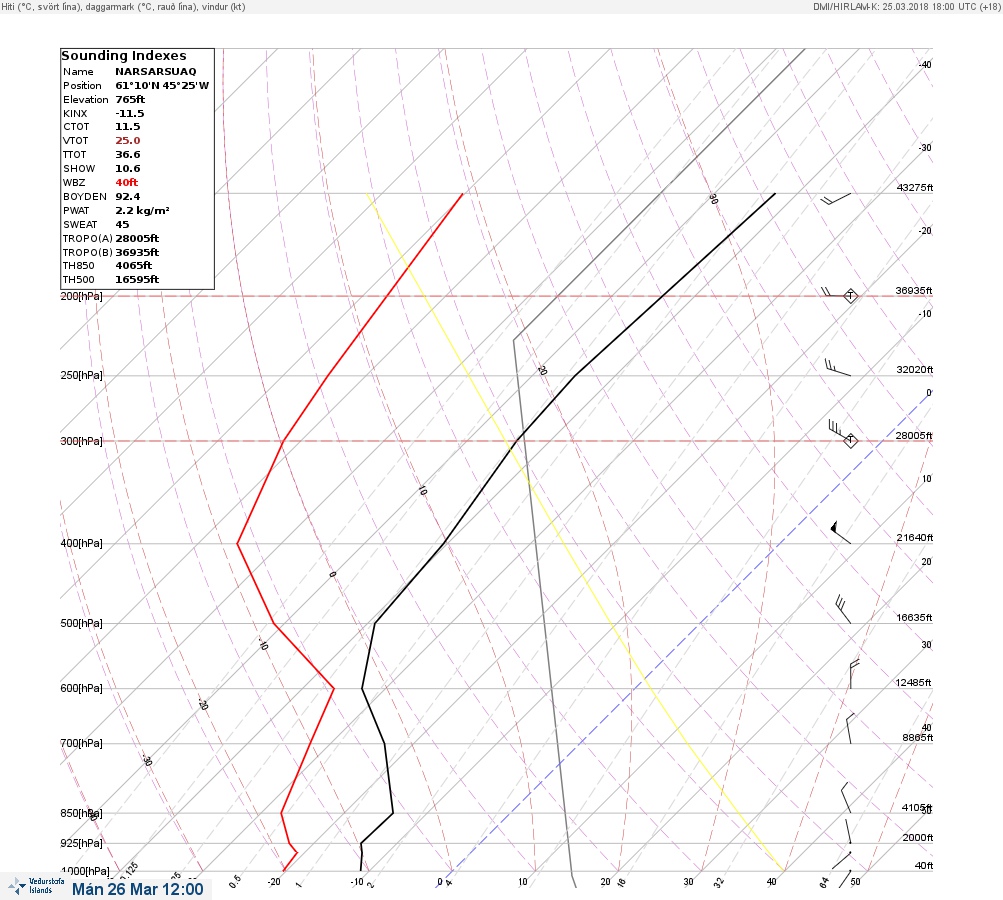Click the position value 61°10'N 45°25'W
Image resolution: width=1003 pixels, height=900 pixels.
(x=162, y=86)
